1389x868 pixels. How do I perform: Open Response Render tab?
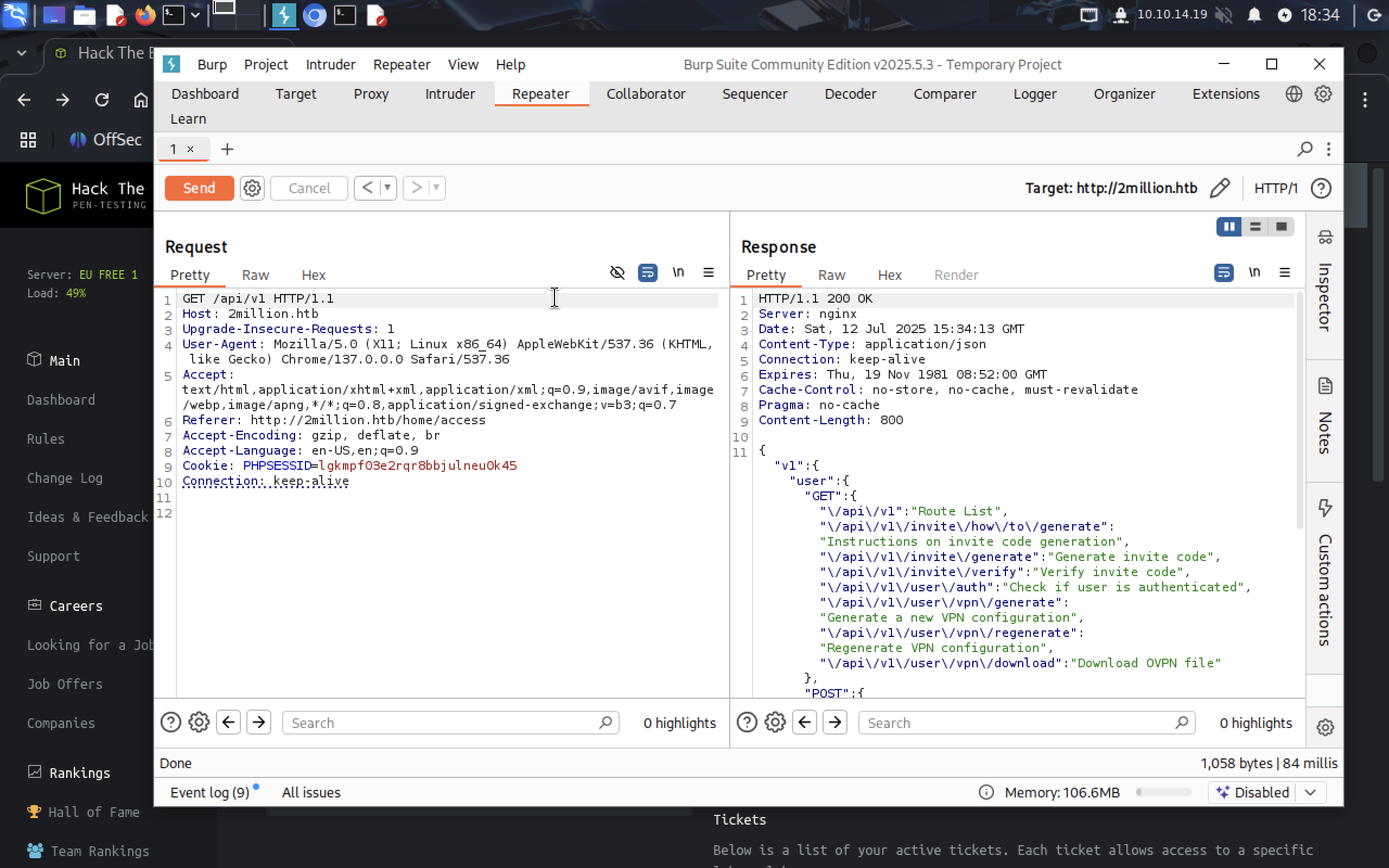pyautogui.click(x=956, y=275)
